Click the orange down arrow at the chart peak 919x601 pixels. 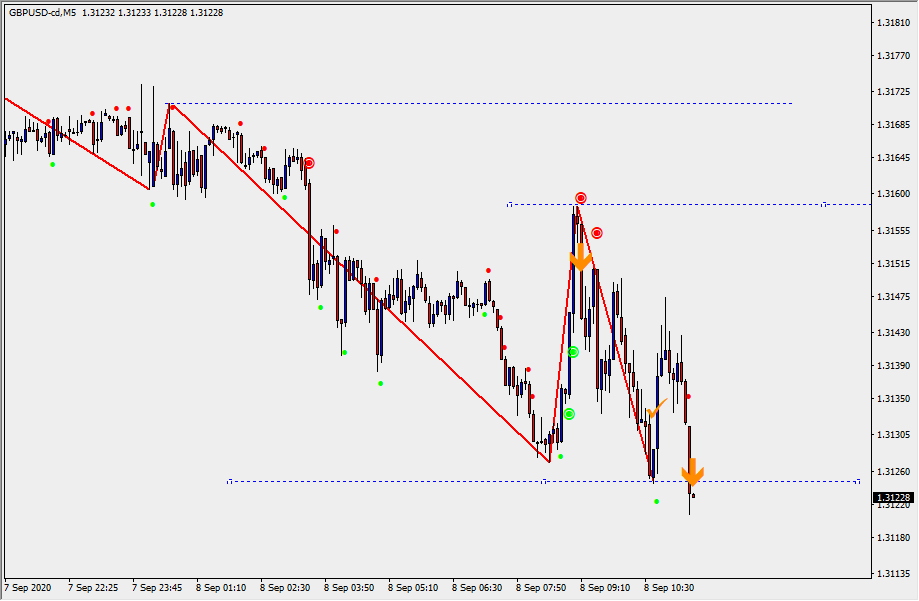pyautogui.click(x=580, y=259)
